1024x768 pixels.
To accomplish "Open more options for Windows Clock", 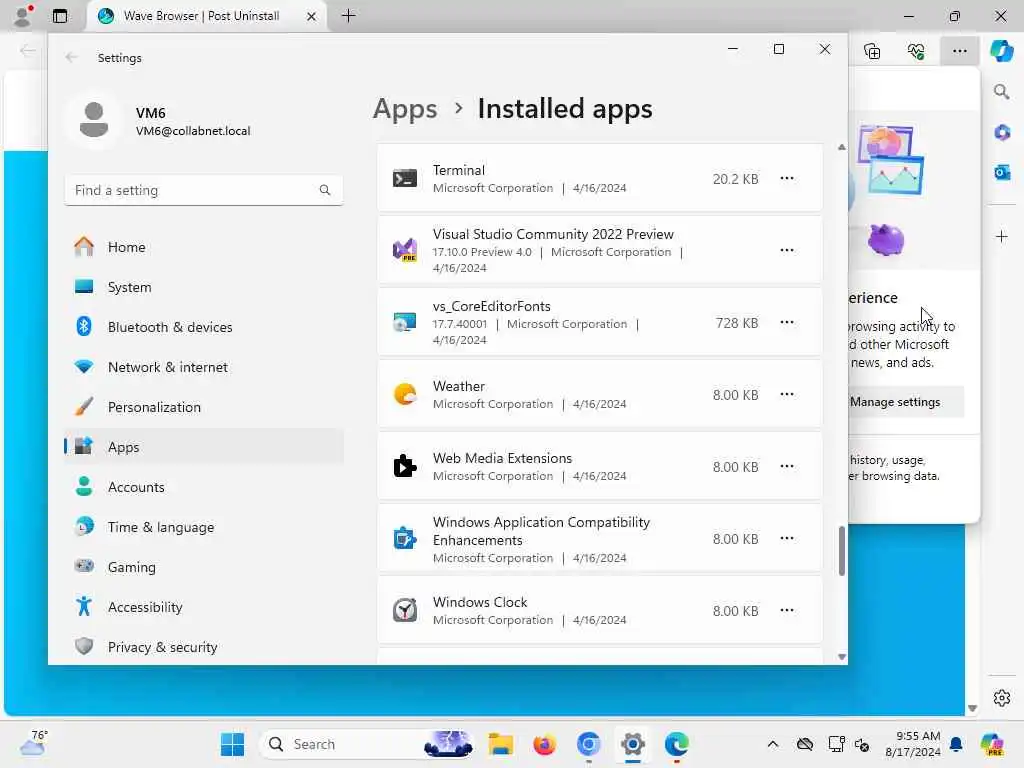I will point(786,610).
